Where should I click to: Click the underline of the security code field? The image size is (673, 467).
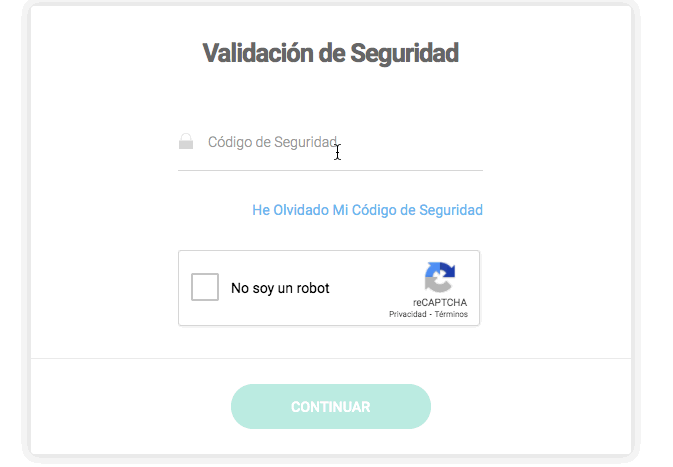(x=330, y=170)
